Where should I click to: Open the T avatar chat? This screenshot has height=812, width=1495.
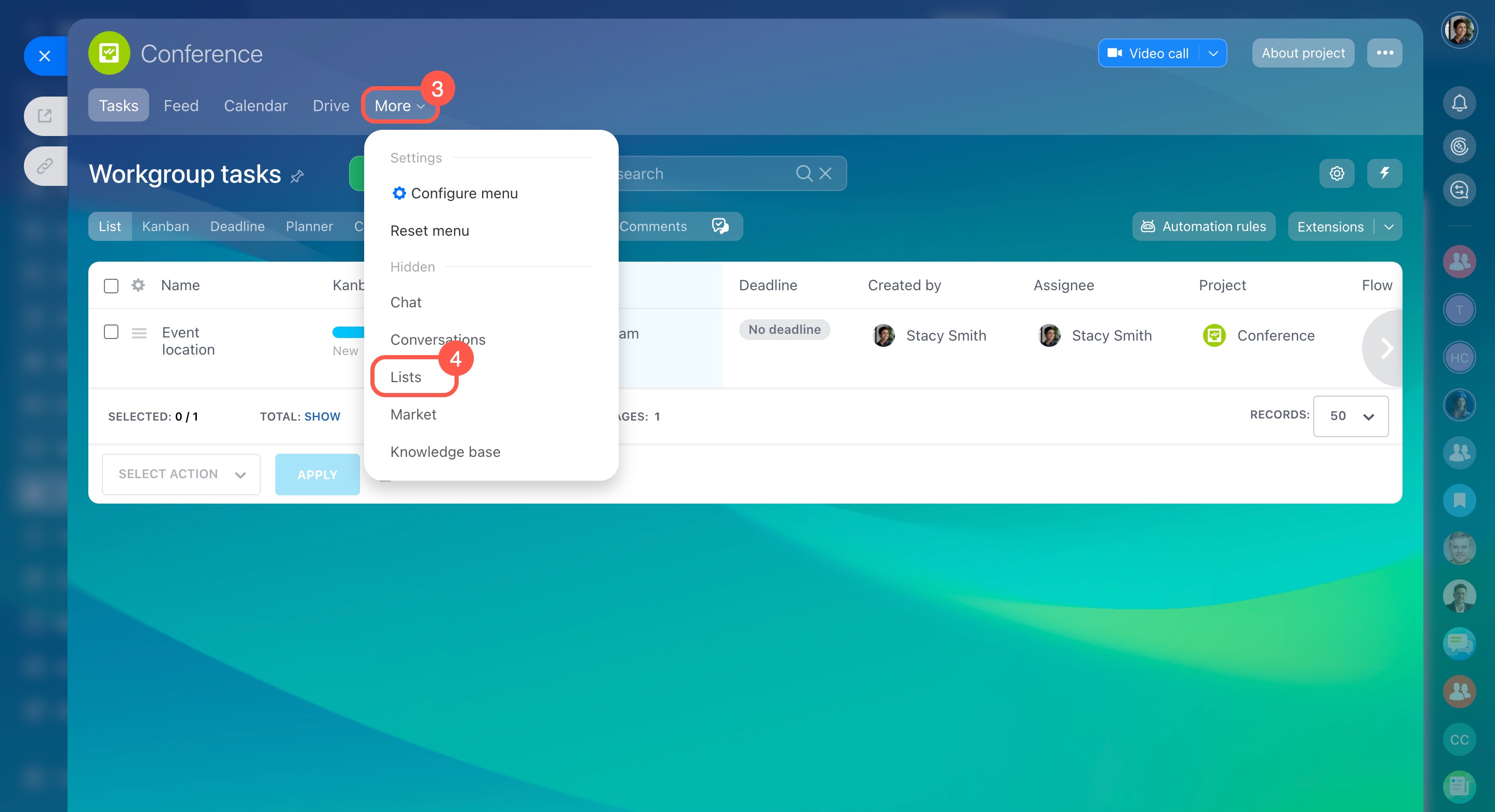click(1459, 310)
